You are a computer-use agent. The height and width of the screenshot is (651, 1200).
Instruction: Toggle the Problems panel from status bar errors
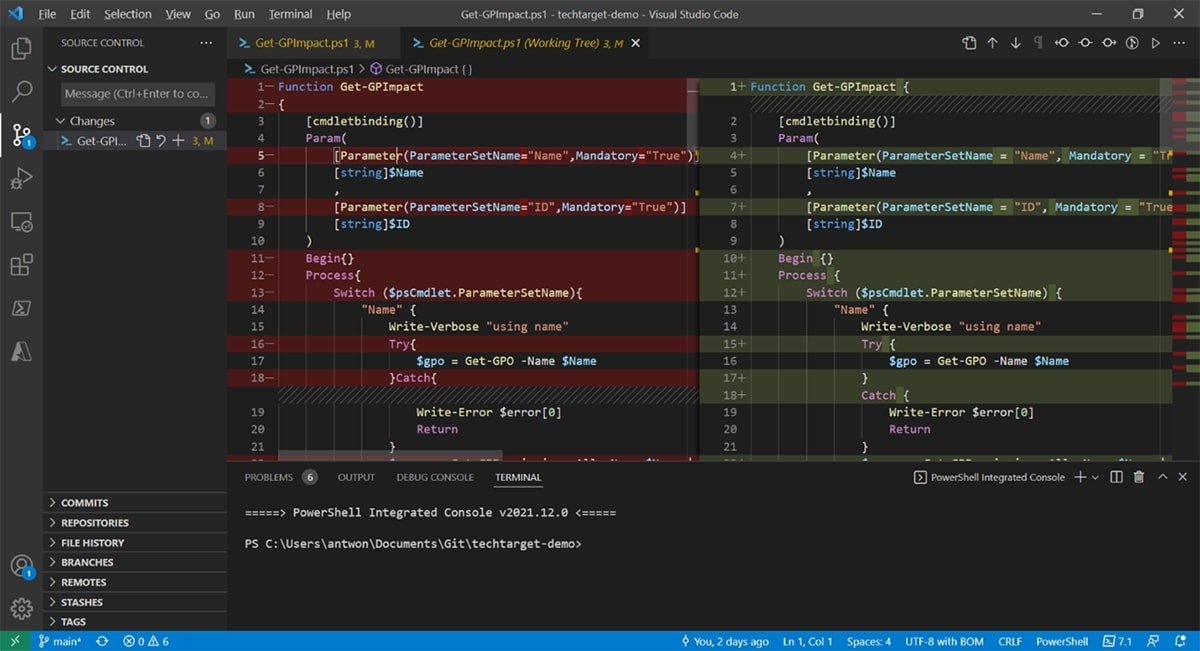[145, 641]
